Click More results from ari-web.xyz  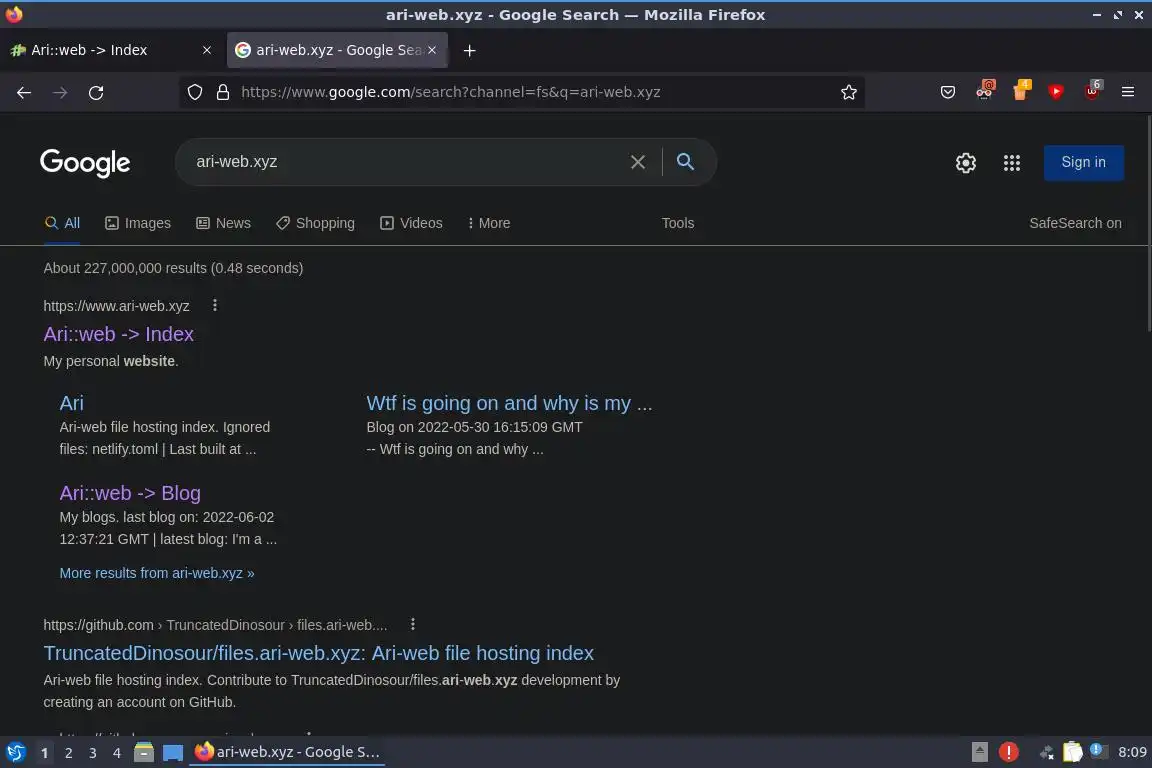click(x=156, y=573)
